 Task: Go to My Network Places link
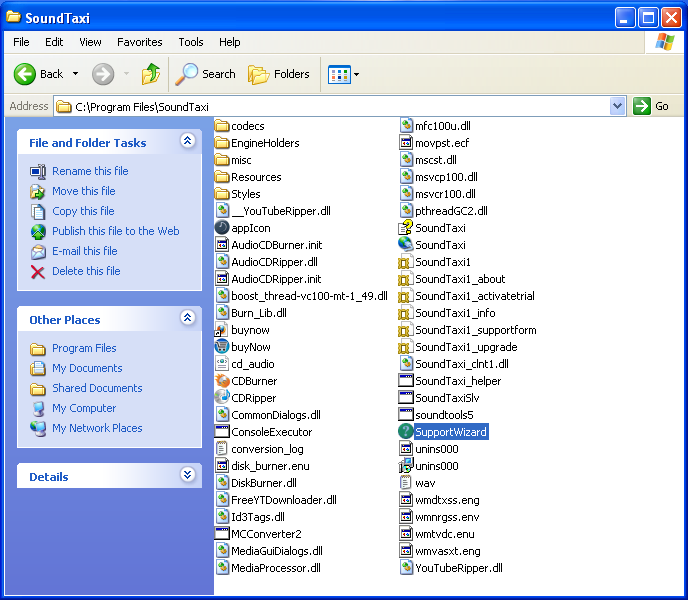point(97,428)
